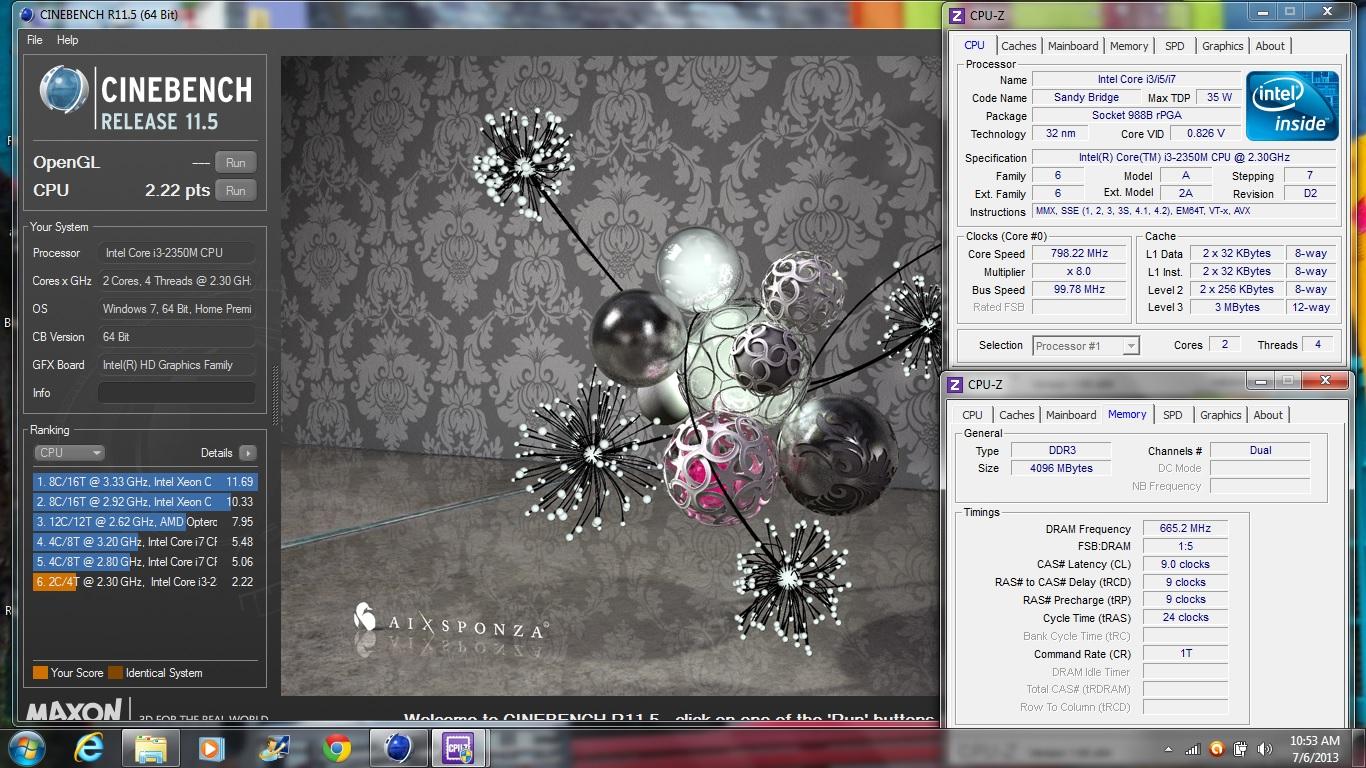Viewport: 1366px width, 768px height.
Task: Click the taskbar clock showing 10:53 AM
Action: pos(1314,749)
